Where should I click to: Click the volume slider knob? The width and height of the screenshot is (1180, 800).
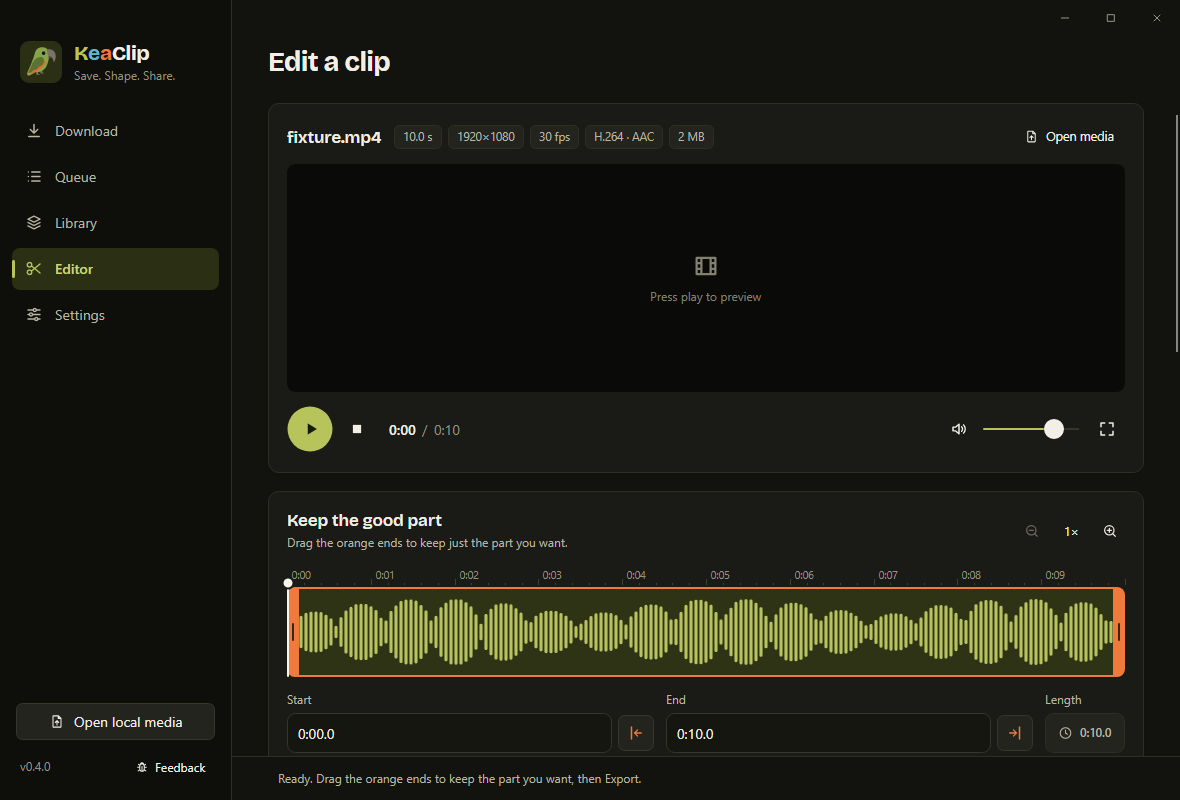[x=1054, y=429]
